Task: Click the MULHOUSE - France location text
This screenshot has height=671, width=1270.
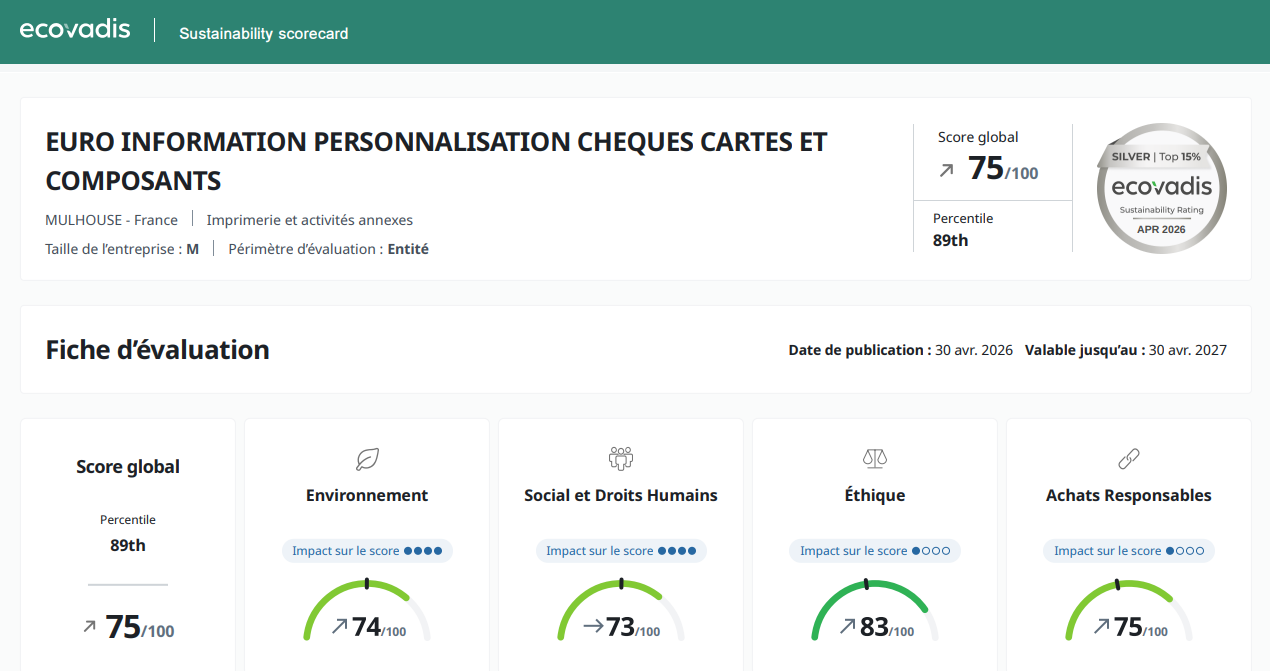Action: click(x=112, y=220)
